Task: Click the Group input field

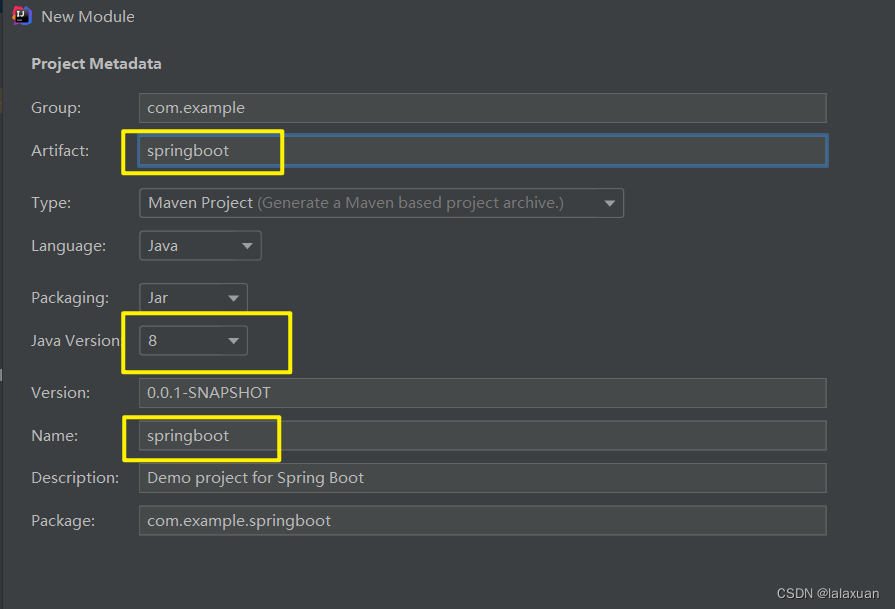Action: 482,108
